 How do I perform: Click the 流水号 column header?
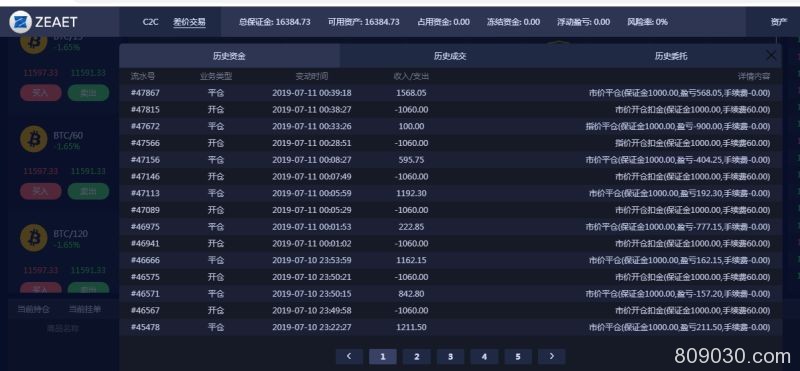143,77
